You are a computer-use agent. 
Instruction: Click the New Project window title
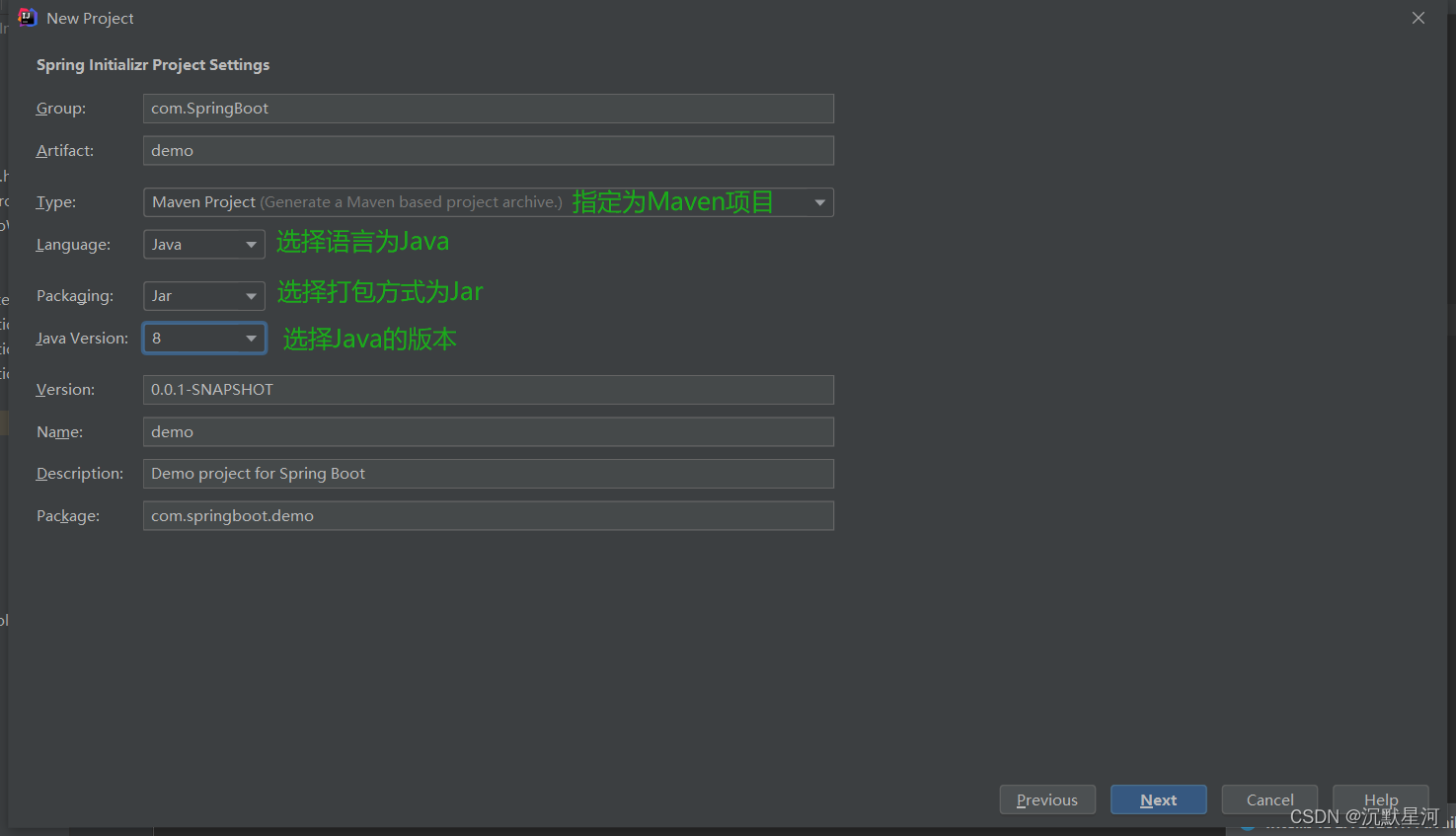tap(90, 19)
